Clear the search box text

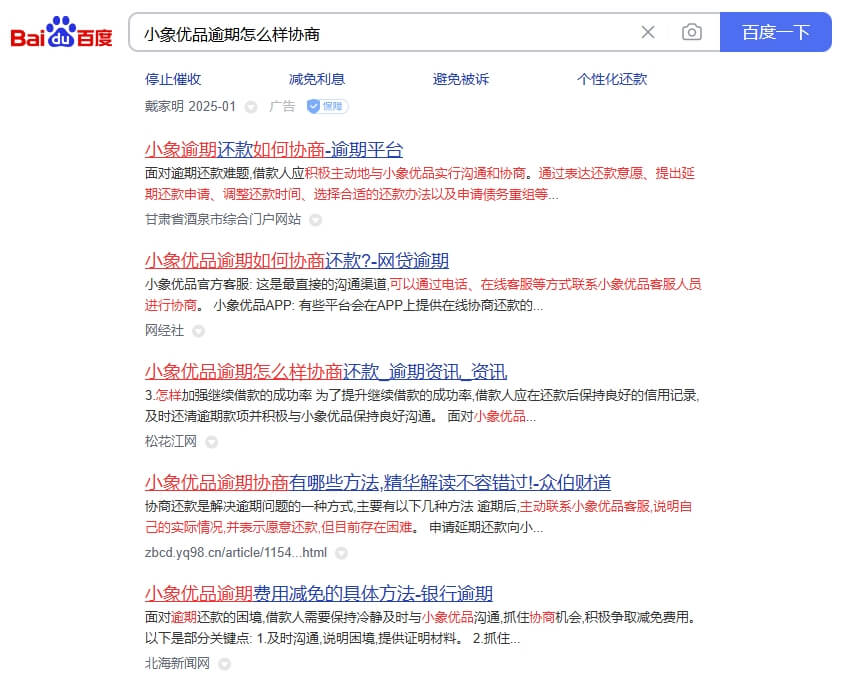(x=648, y=32)
